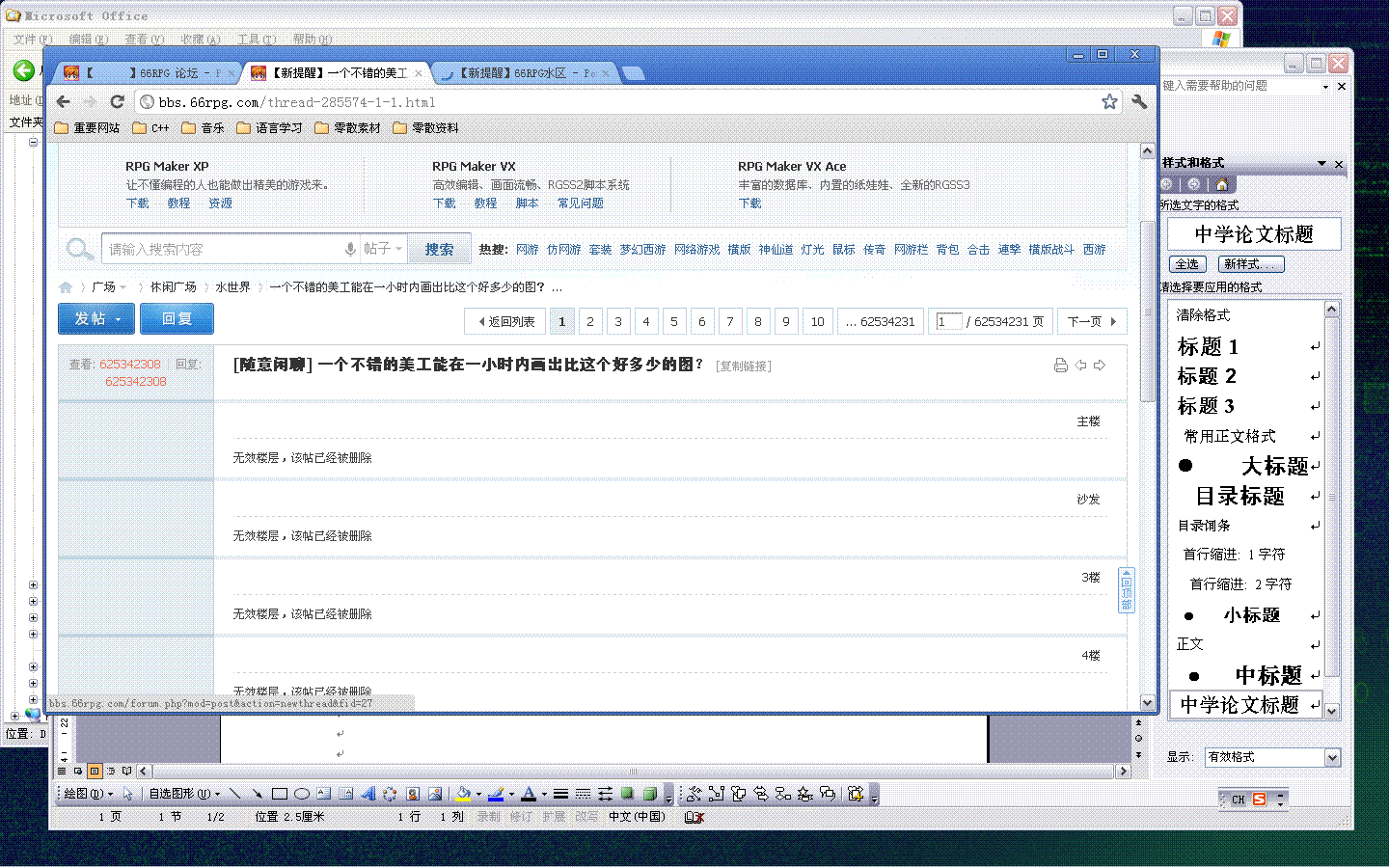Open the 绘图 drawing menu

point(88,794)
